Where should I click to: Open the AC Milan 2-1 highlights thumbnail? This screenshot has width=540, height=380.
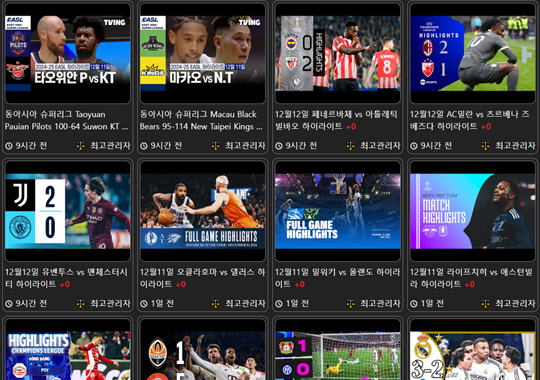(x=473, y=53)
